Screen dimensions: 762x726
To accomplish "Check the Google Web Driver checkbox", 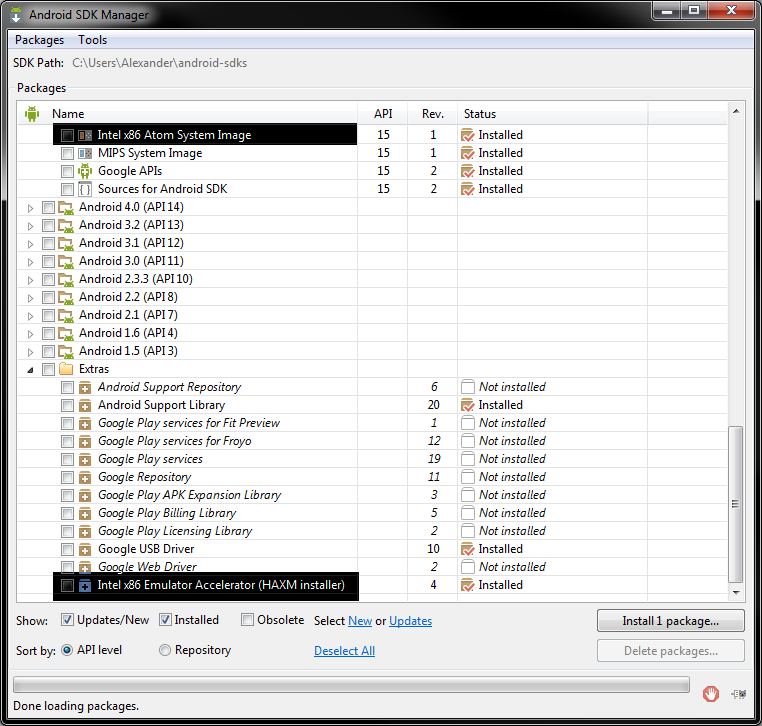I will 67,567.
